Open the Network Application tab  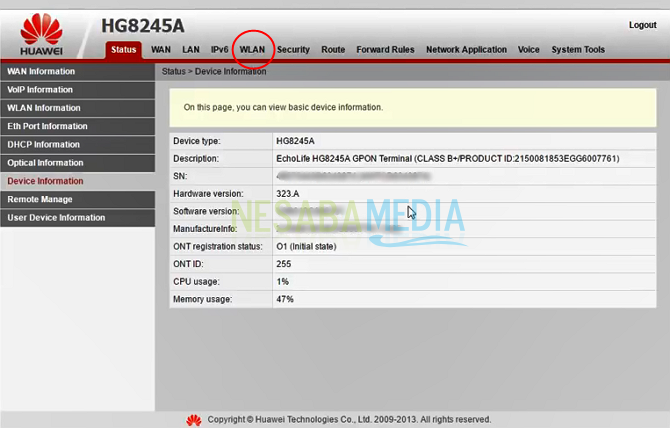466,49
